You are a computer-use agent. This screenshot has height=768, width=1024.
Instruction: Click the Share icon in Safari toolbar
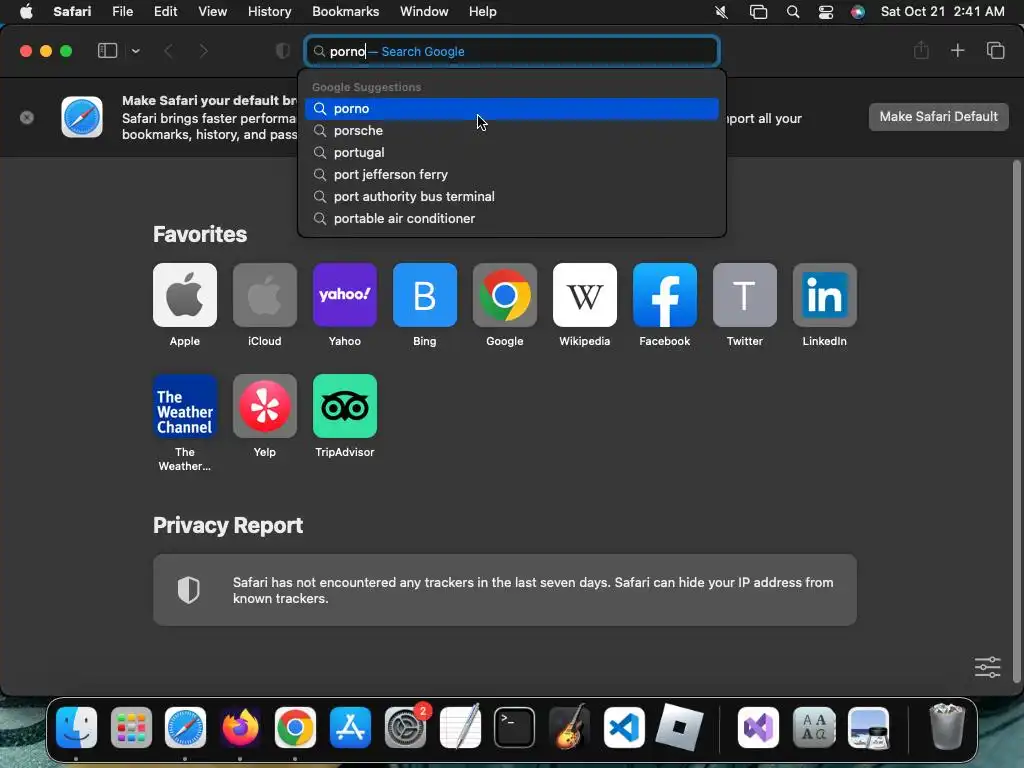pos(921,50)
